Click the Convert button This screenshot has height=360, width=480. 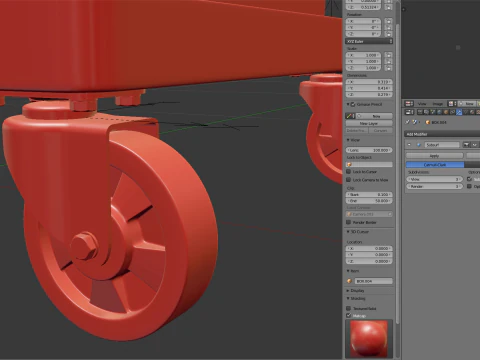click(x=381, y=130)
